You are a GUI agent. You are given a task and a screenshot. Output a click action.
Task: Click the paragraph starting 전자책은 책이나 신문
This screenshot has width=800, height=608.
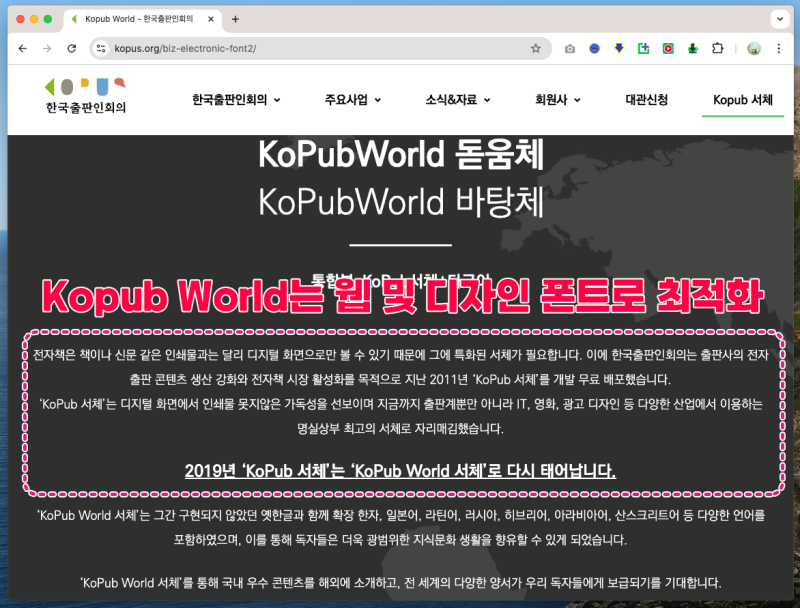(401, 367)
